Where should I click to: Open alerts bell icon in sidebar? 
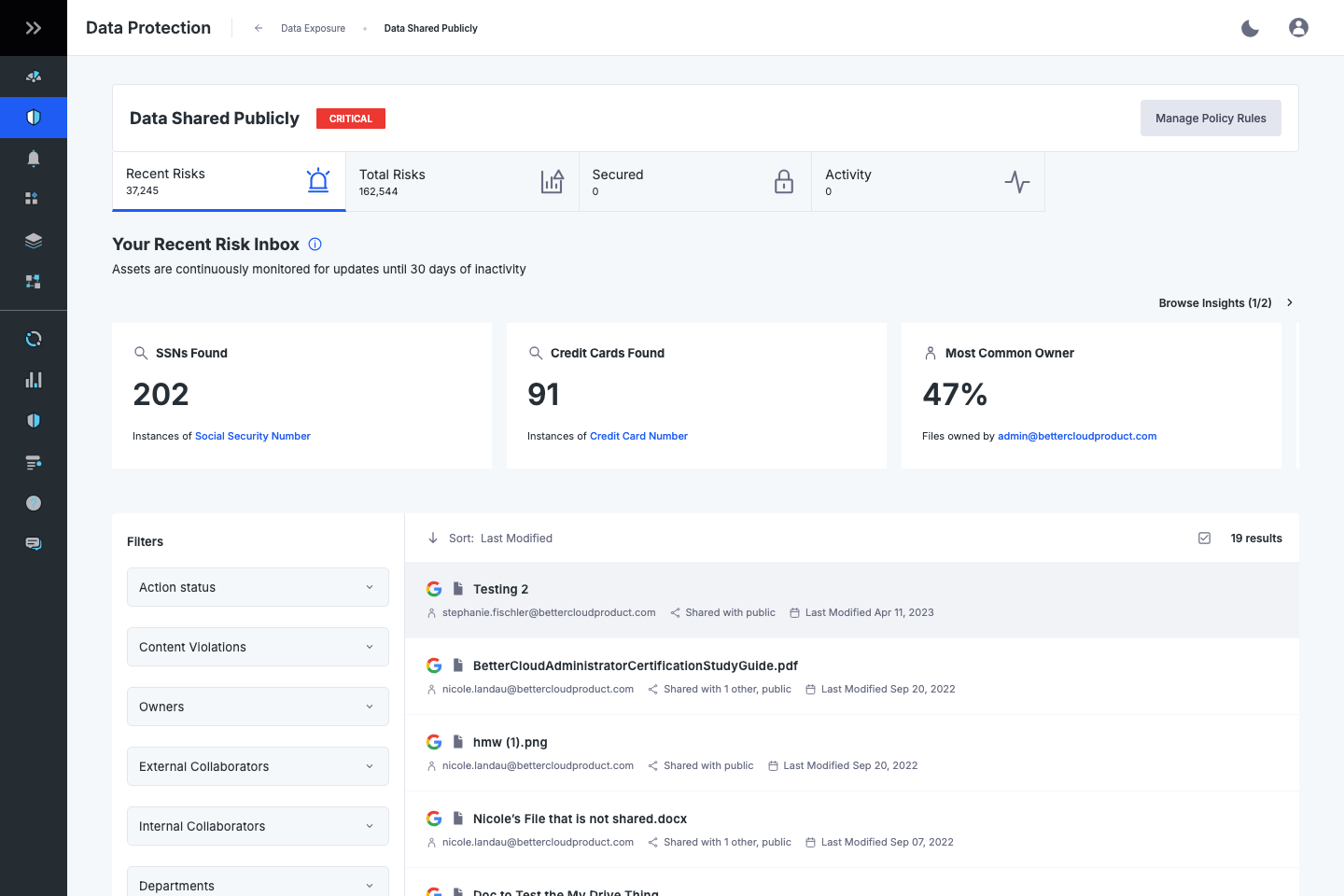[x=34, y=159]
